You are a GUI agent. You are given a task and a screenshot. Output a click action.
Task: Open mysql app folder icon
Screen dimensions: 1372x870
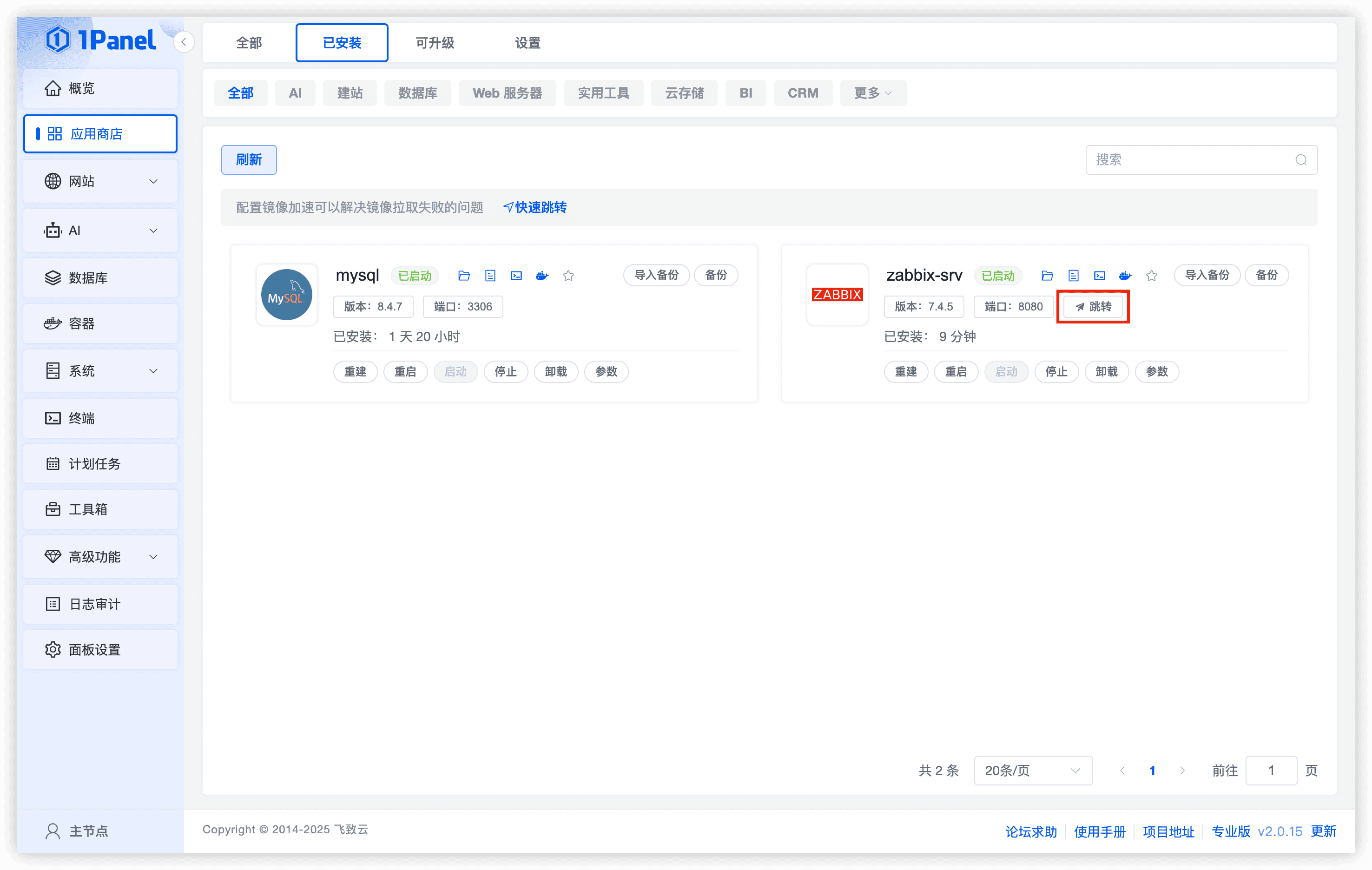coord(464,276)
